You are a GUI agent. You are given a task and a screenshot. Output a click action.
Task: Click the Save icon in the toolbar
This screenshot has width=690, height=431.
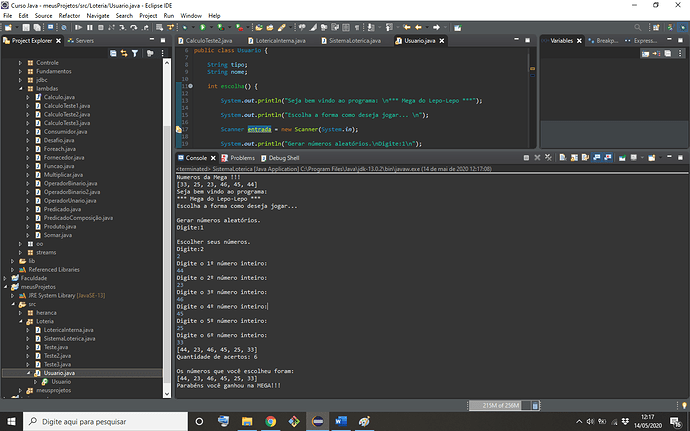click(x=26, y=28)
